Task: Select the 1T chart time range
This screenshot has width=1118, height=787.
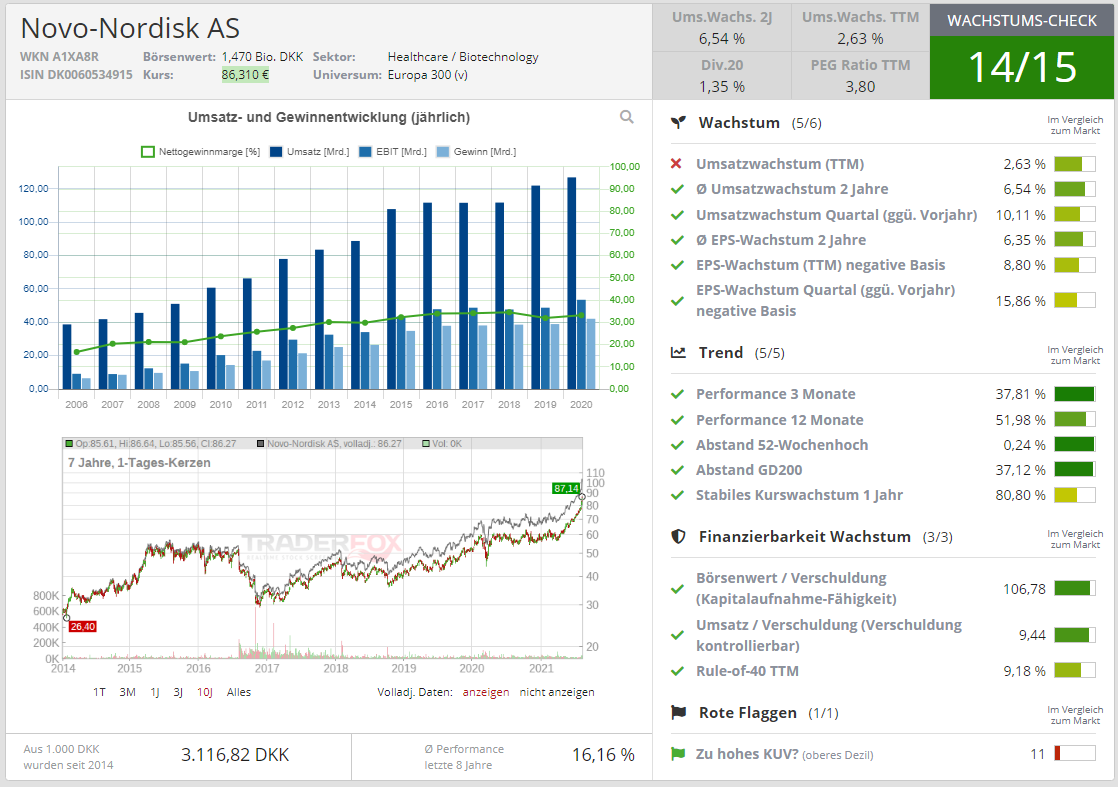Action: pos(100,692)
